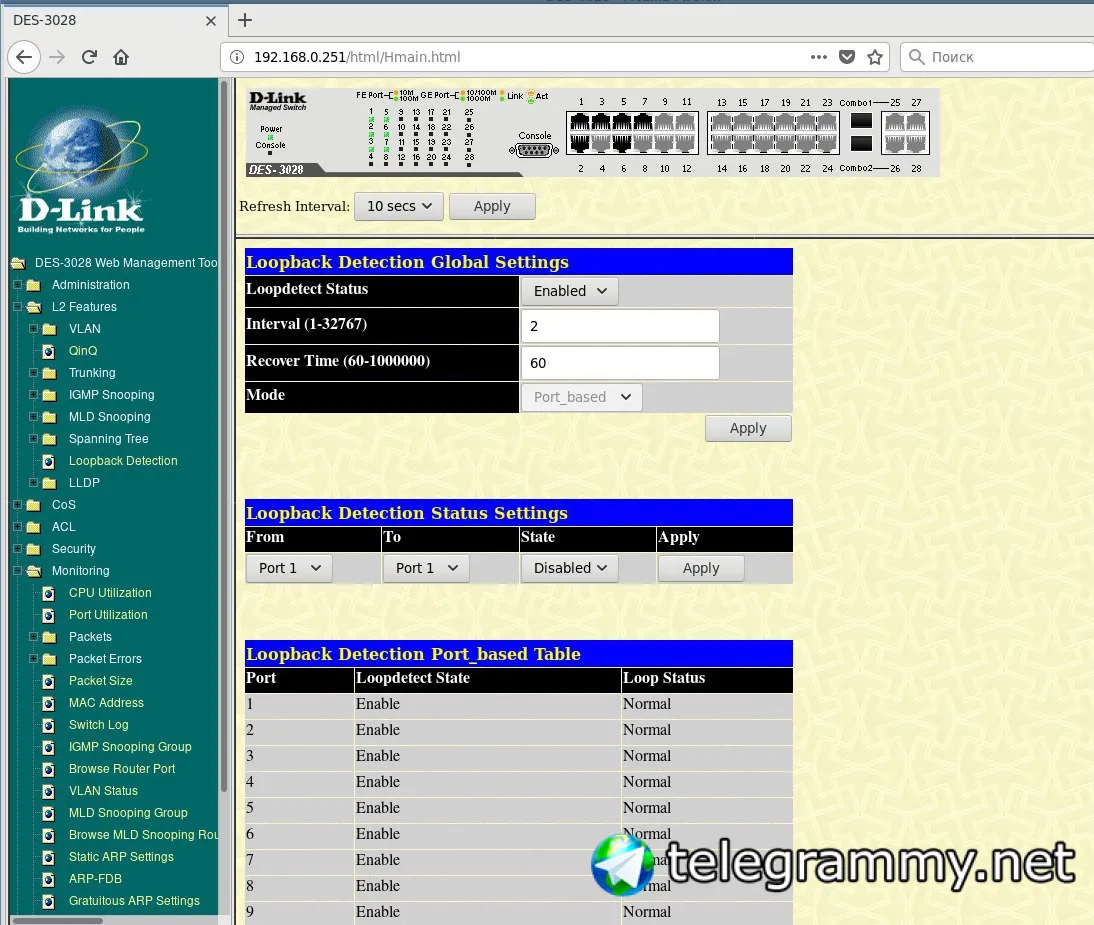Open the State Disabled dropdown
This screenshot has width=1094, height=925.
pos(569,568)
